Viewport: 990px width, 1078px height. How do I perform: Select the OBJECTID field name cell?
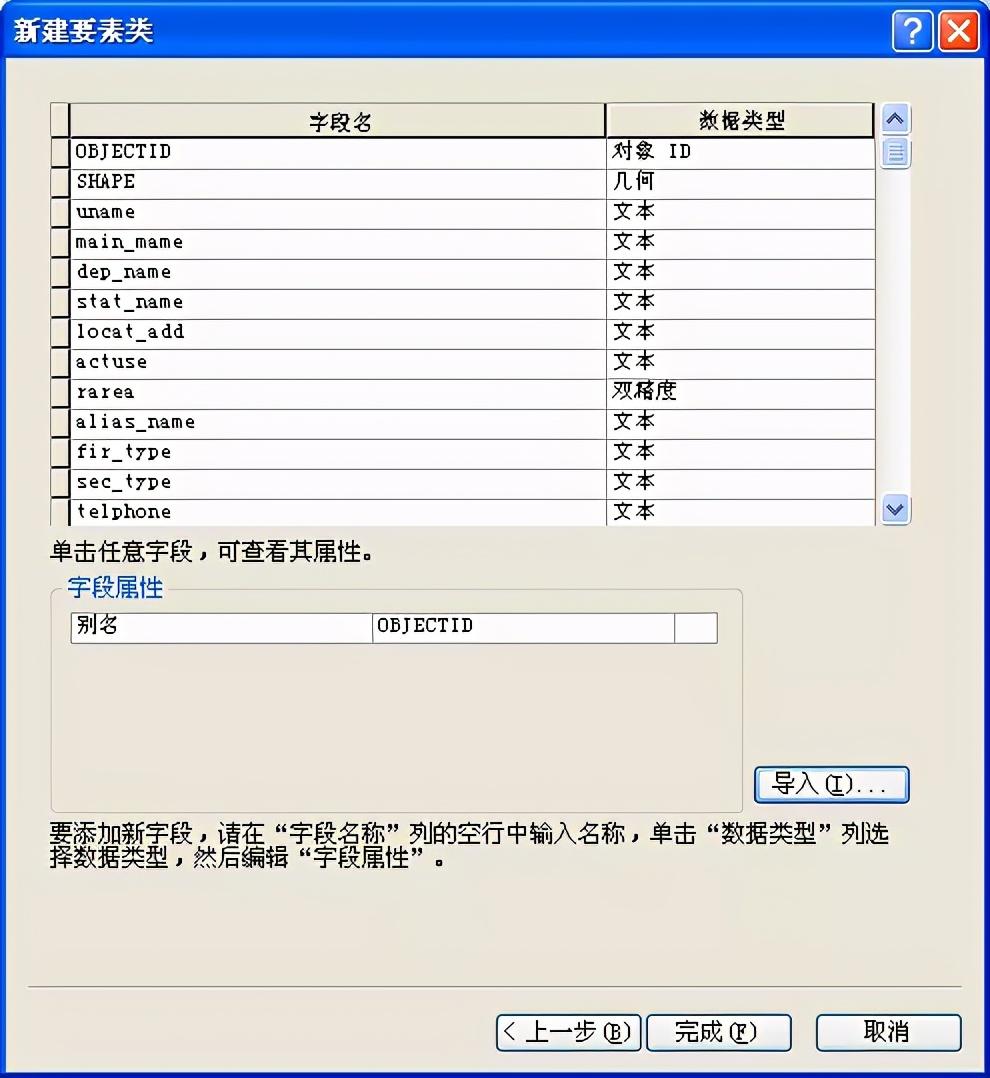(x=338, y=153)
